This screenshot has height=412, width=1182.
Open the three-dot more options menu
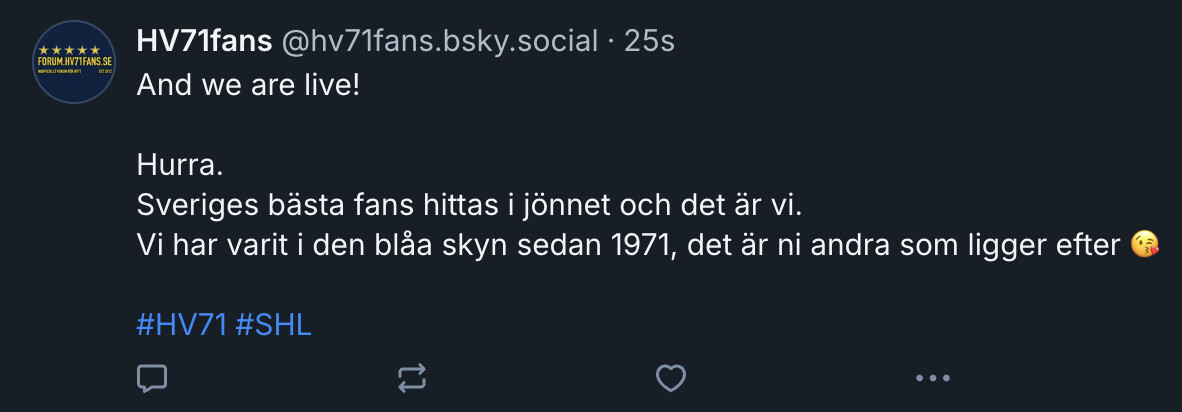(x=932, y=378)
